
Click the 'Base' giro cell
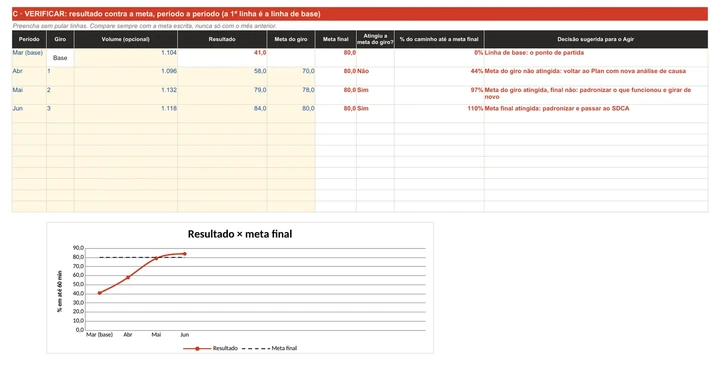pos(60,58)
